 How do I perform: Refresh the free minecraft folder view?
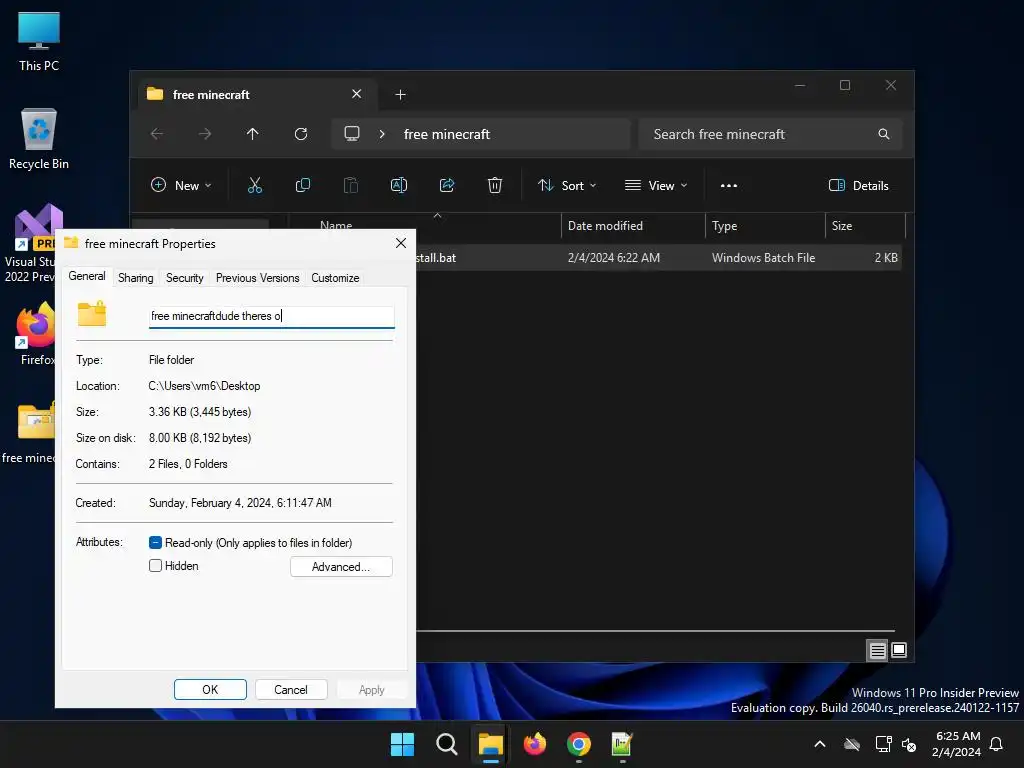[301, 134]
